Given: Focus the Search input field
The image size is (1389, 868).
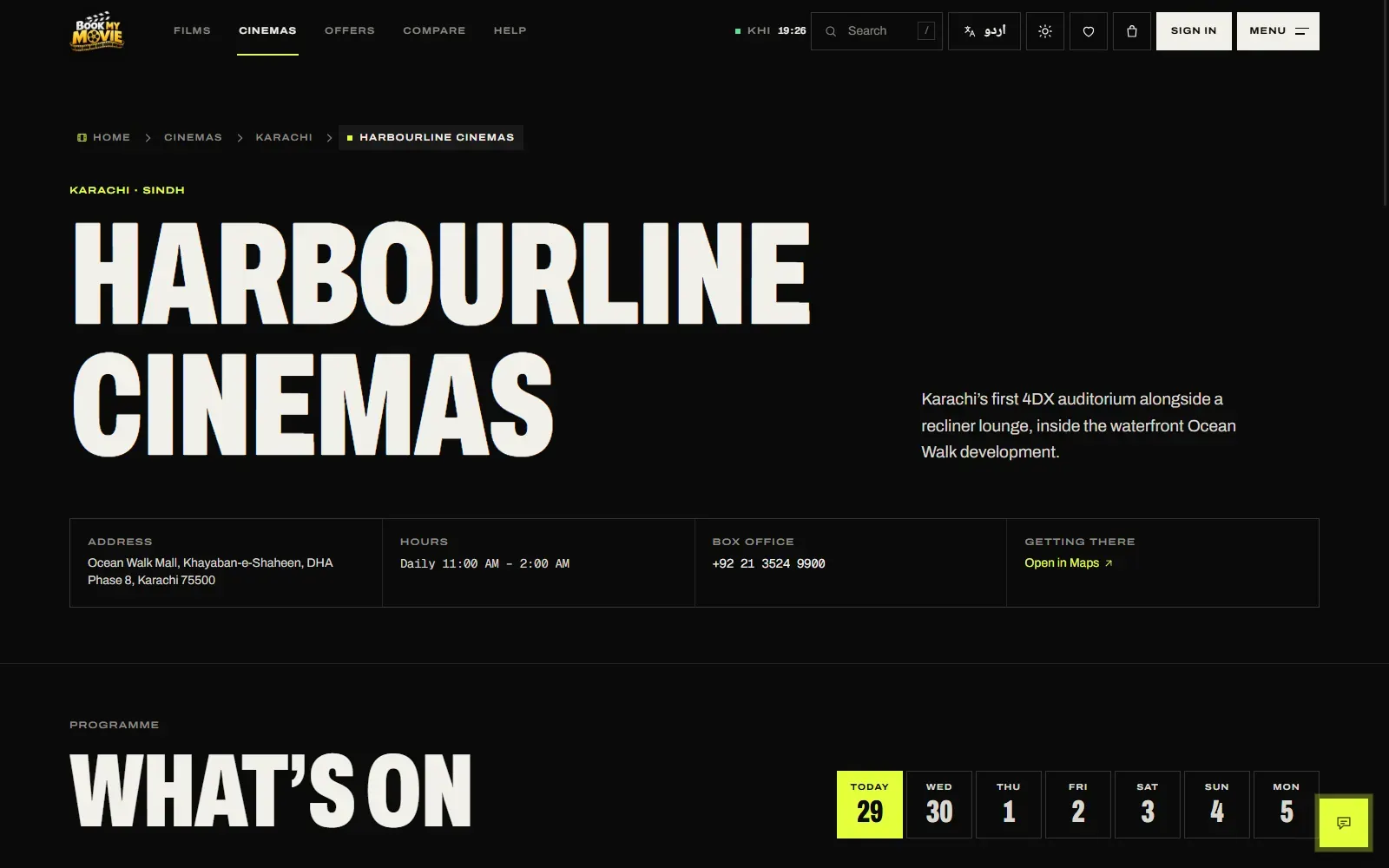Looking at the screenshot, I should click(877, 31).
